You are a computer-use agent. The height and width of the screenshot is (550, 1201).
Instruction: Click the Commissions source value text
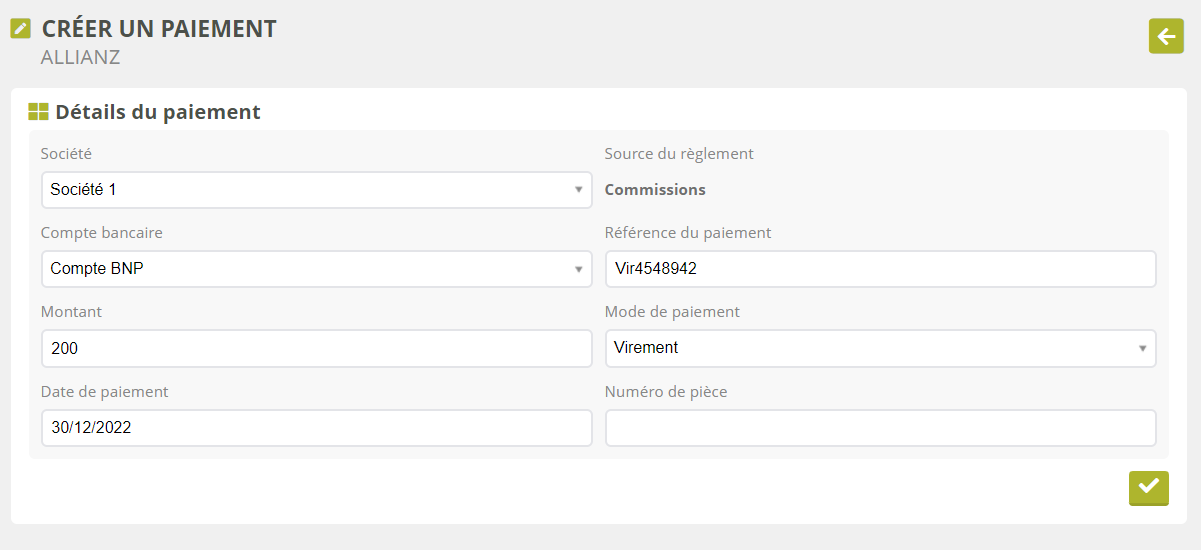point(655,190)
